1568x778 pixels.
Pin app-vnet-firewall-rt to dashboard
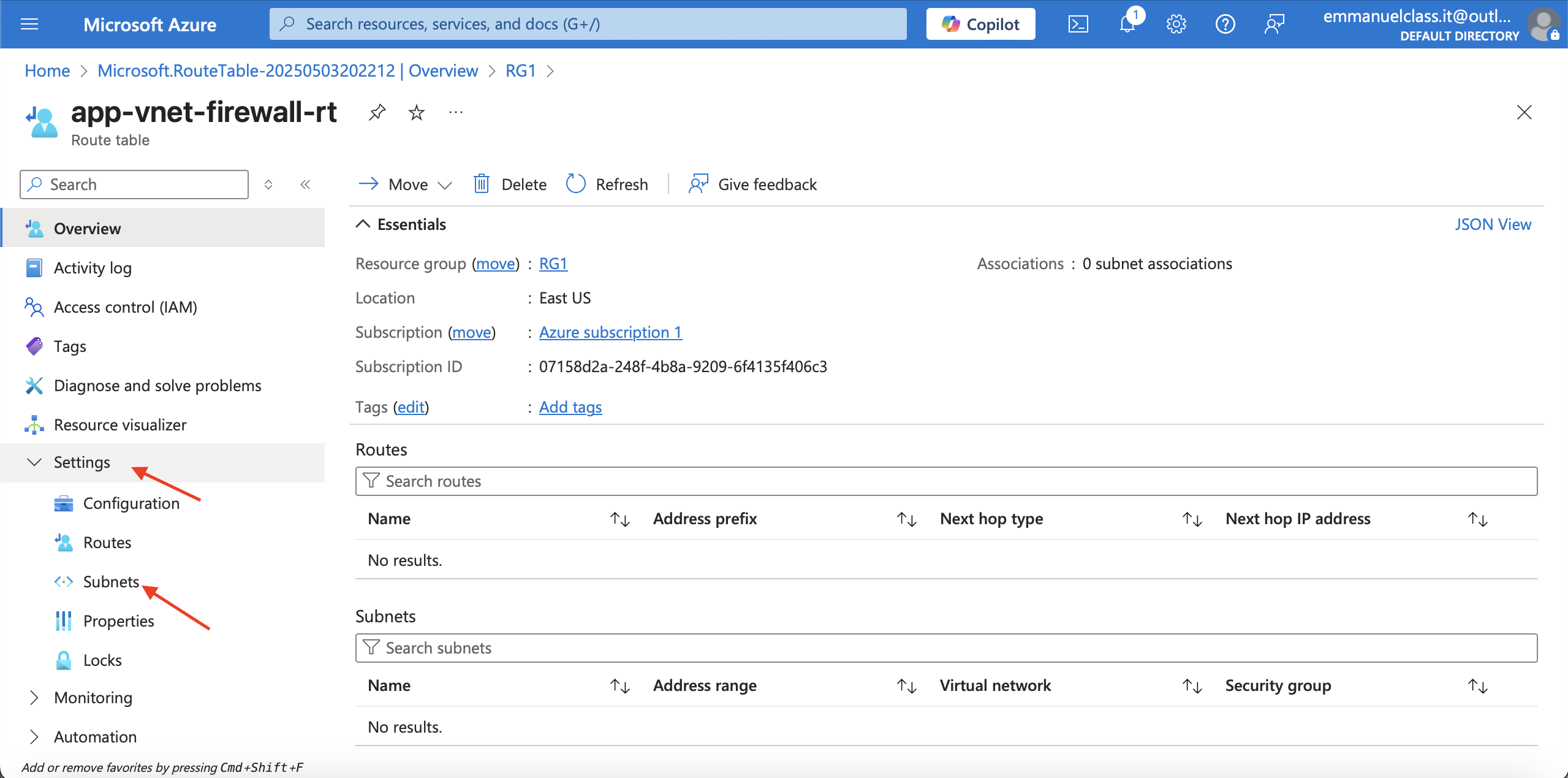tap(377, 112)
